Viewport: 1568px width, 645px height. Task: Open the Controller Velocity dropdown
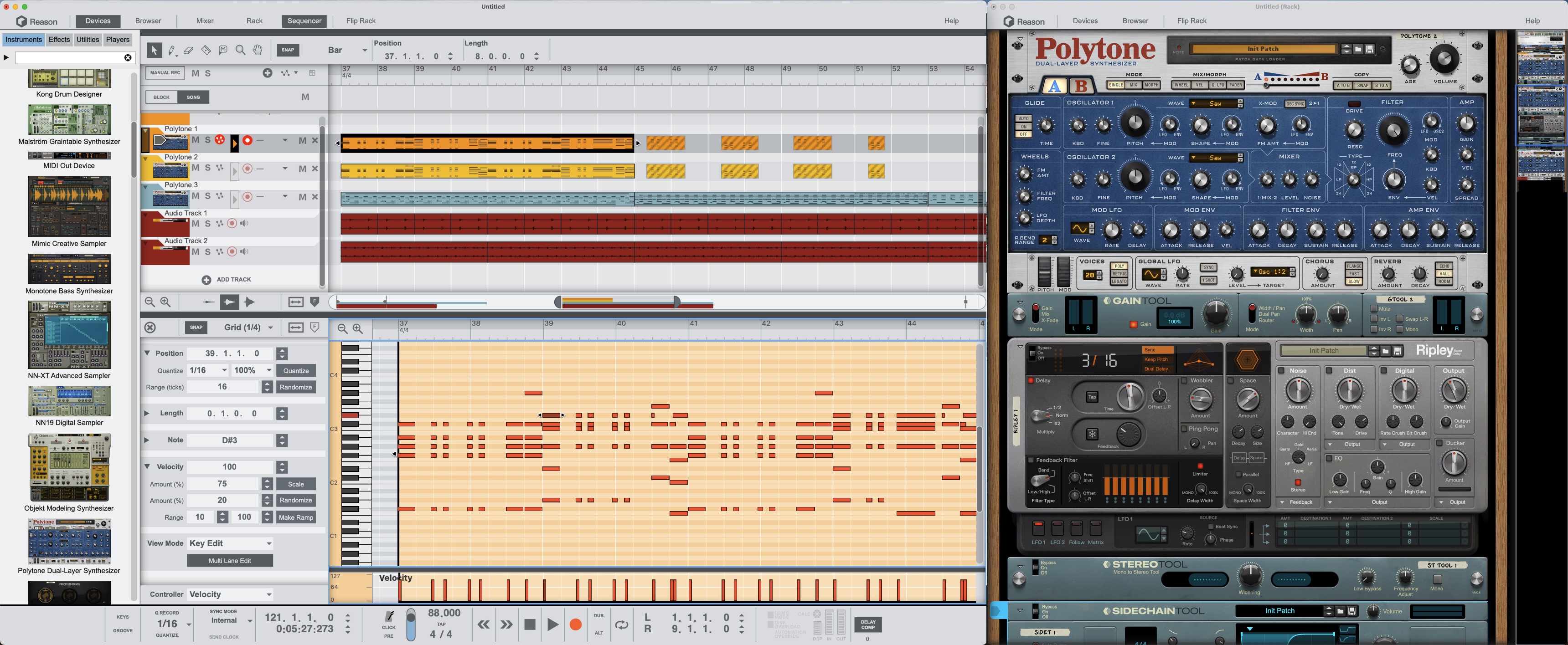coord(230,594)
